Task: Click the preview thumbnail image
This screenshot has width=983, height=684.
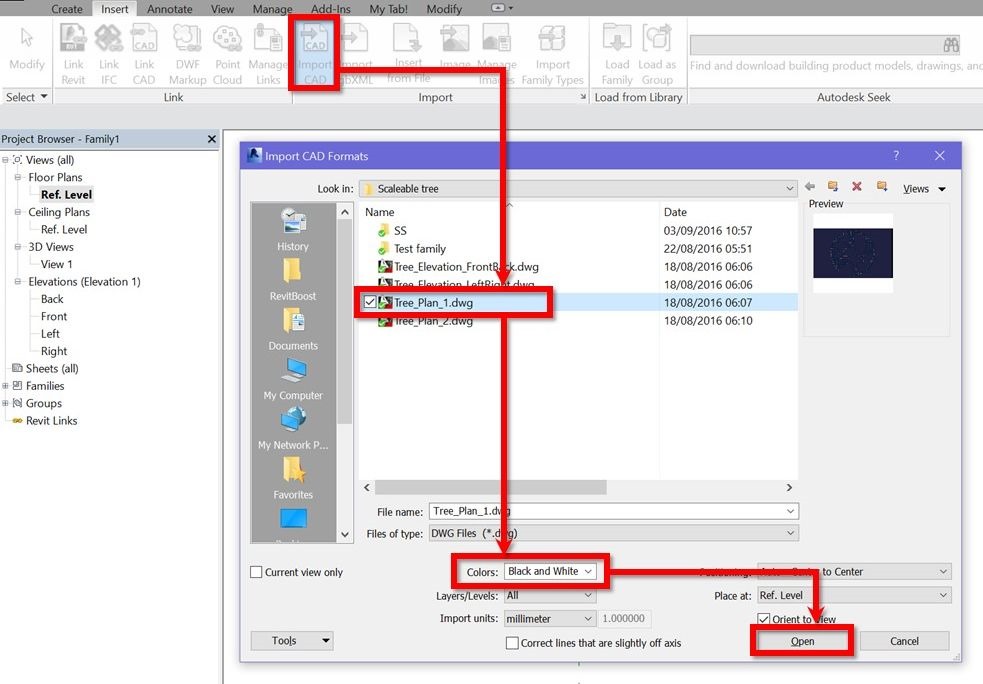Action: point(853,253)
